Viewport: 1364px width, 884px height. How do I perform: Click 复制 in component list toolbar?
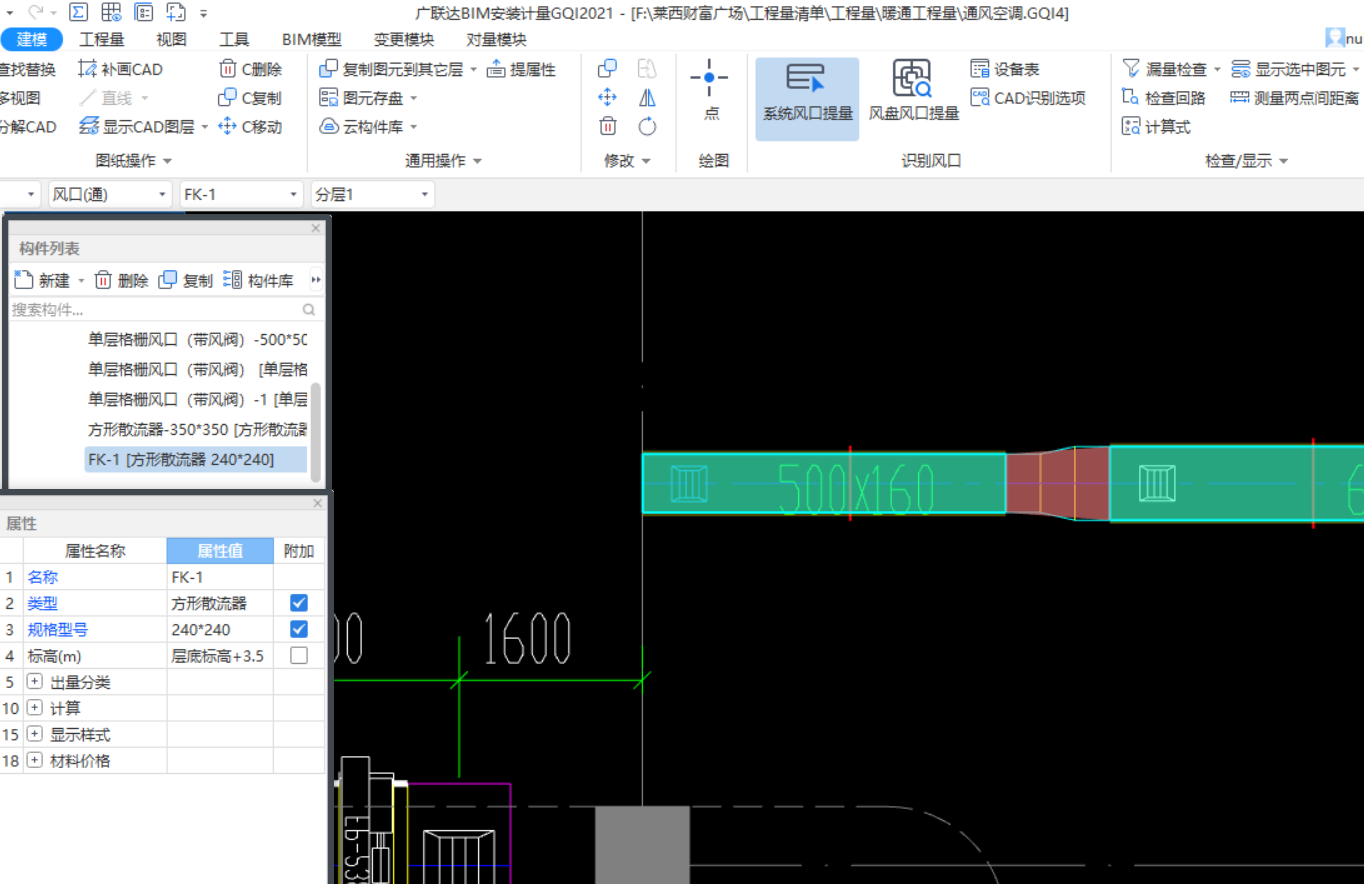186,281
